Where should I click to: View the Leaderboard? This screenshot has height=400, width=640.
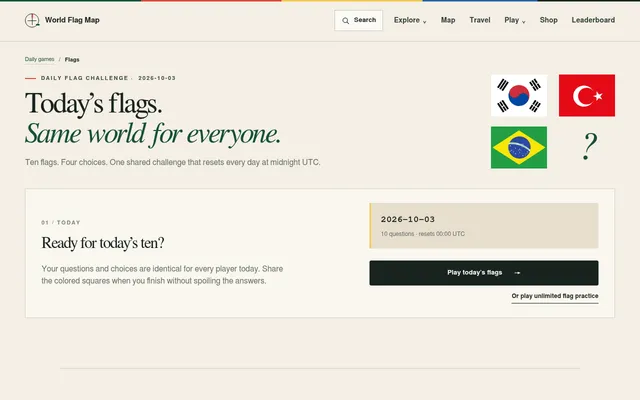pos(593,20)
